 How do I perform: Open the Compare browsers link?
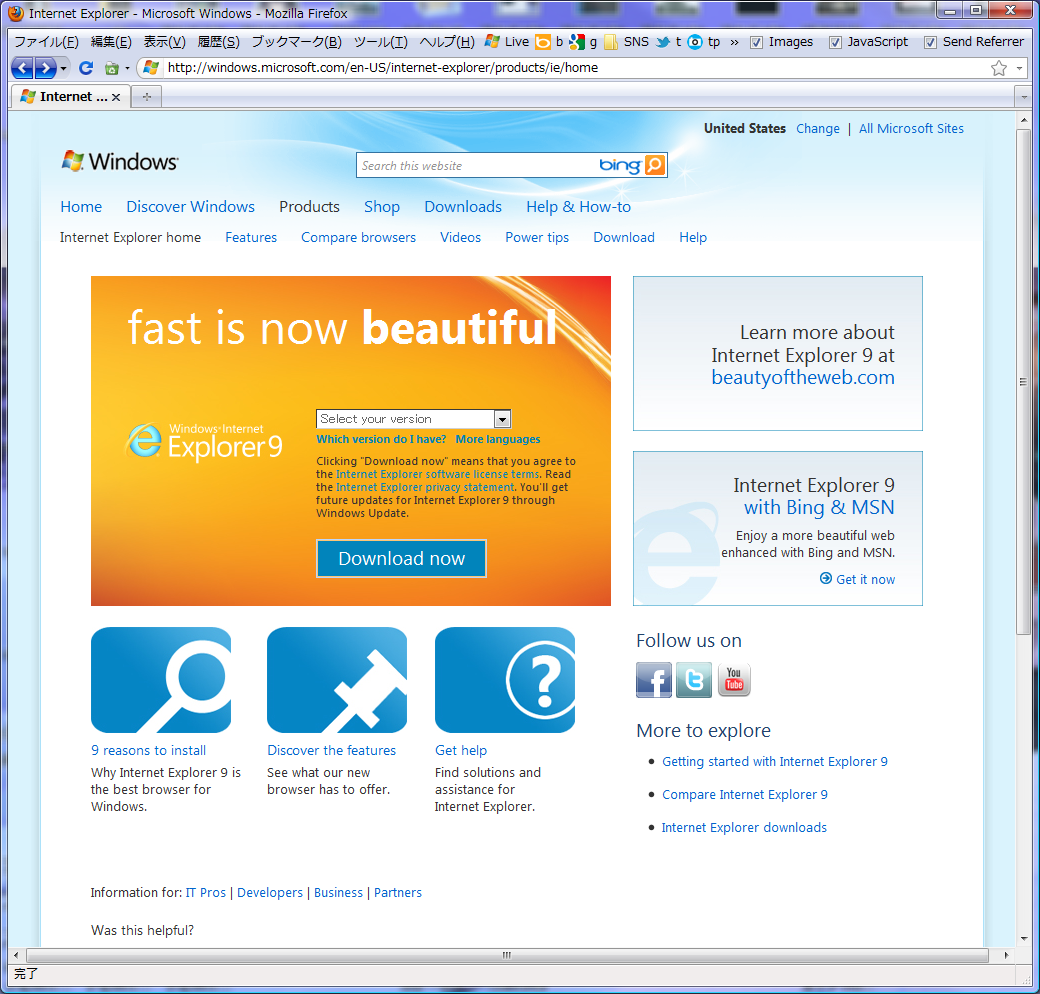pyautogui.click(x=358, y=237)
